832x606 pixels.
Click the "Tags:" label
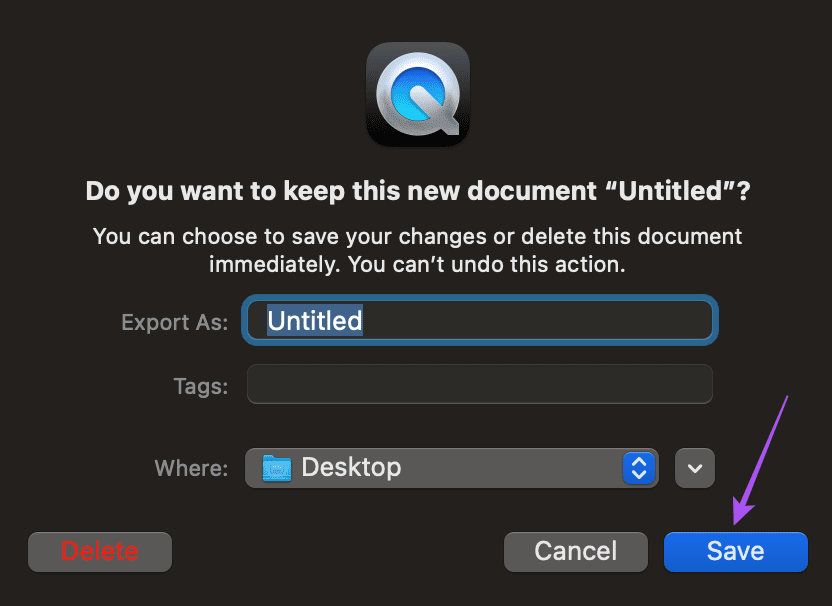[201, 386]
